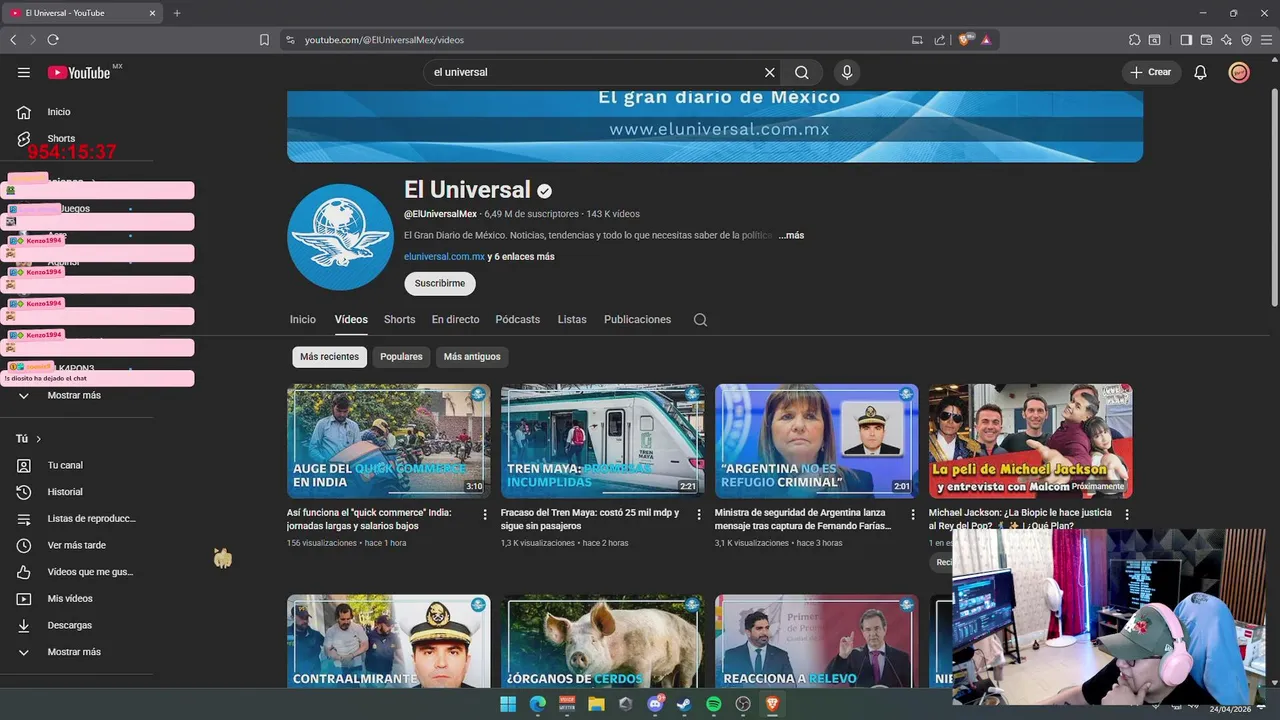This screenshot has width=1280, height=720.
Task: Open options for the Michael Jackson video
Action: (x=1127, y=514)
